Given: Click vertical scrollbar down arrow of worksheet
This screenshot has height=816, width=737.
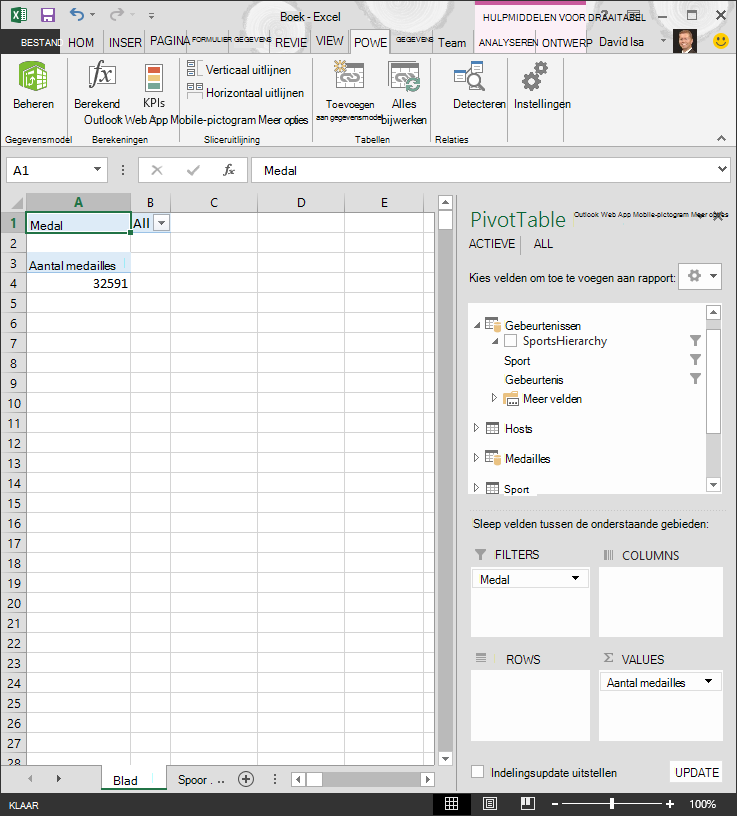Looking at the screenshot, I should (445, 758).
